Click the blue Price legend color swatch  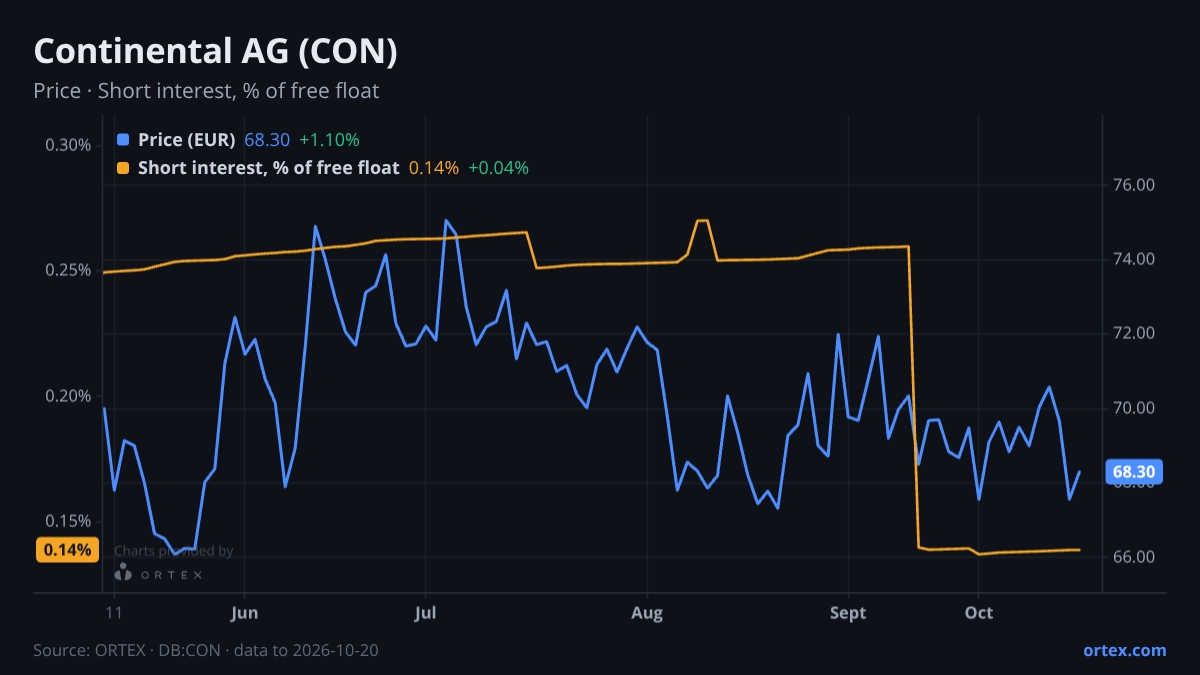(123, 140)
